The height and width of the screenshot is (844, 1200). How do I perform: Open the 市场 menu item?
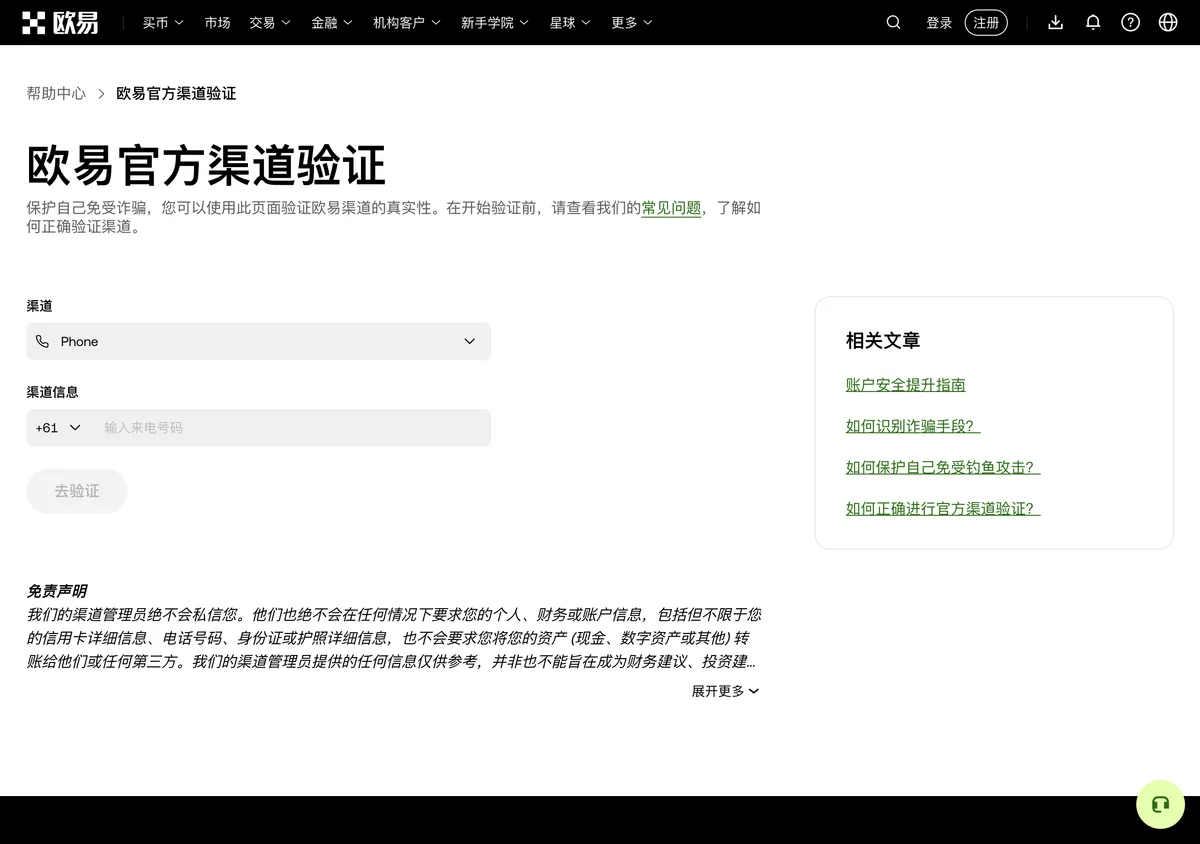tap(217, 22)
